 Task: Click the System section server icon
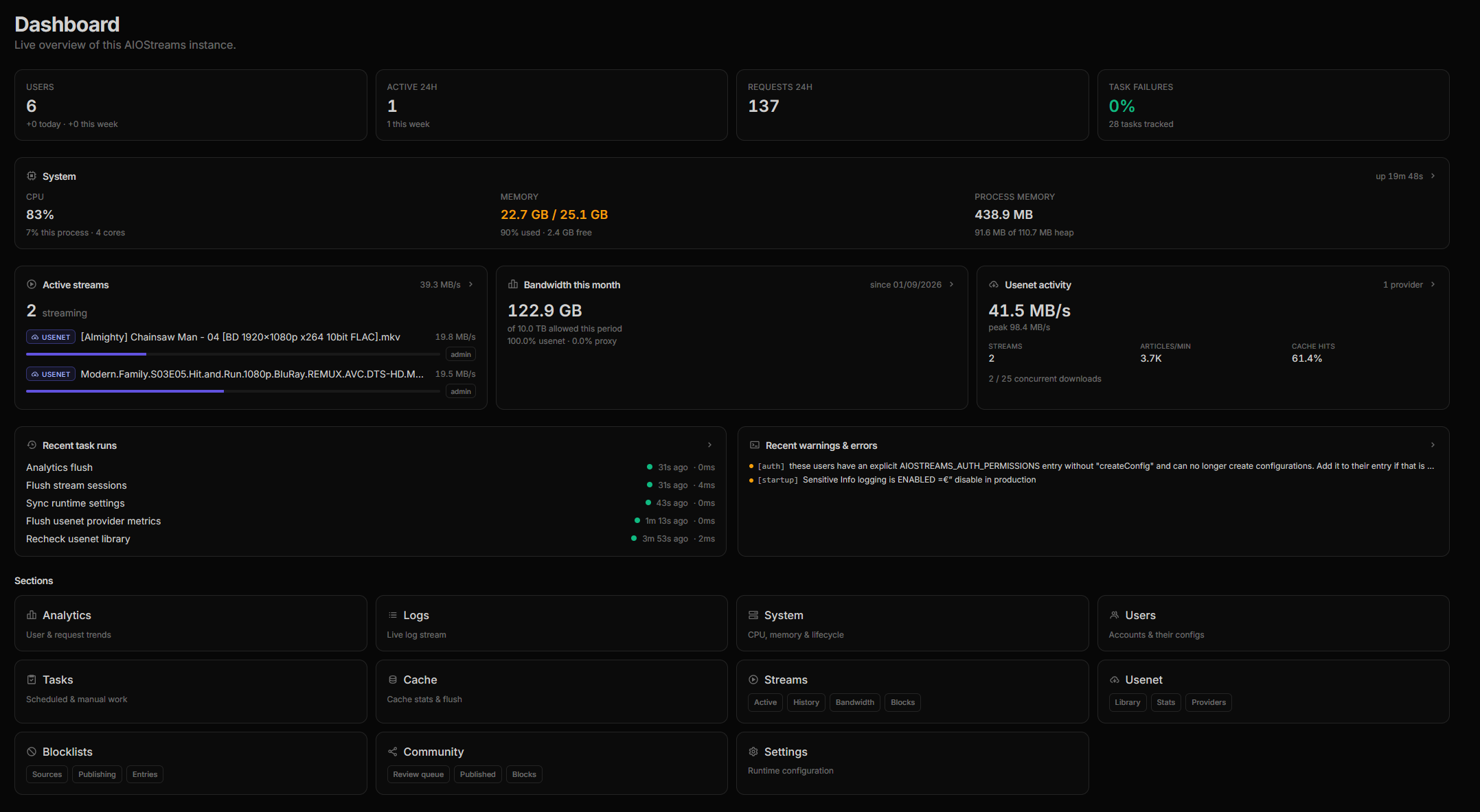pyautogui.click(x=753, y=615)
